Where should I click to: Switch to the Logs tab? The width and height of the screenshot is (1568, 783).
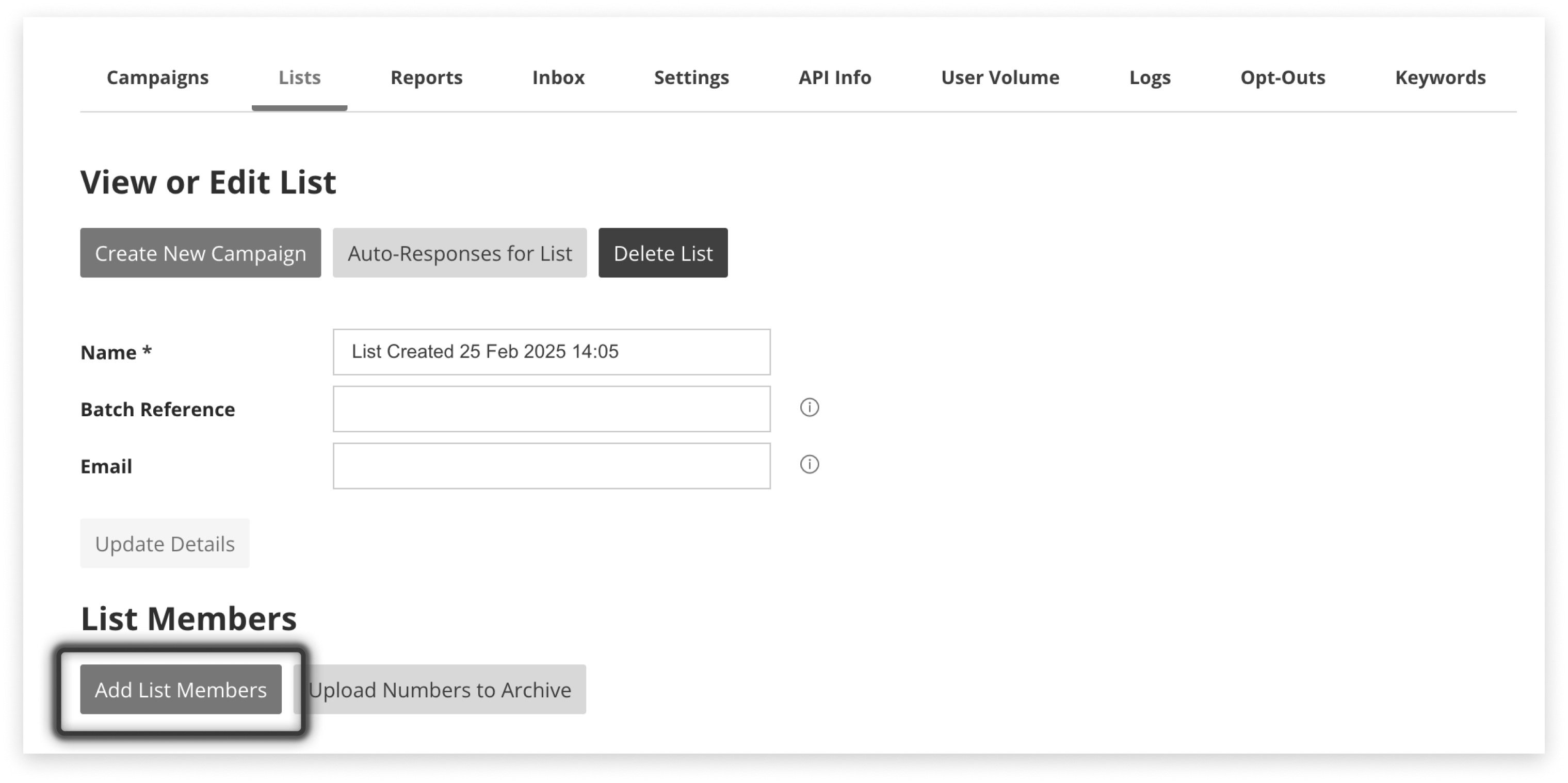[1149, 77]
